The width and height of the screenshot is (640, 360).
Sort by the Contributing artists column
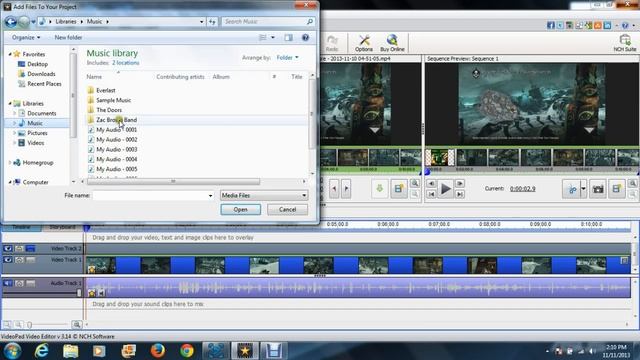pos(180,77)
